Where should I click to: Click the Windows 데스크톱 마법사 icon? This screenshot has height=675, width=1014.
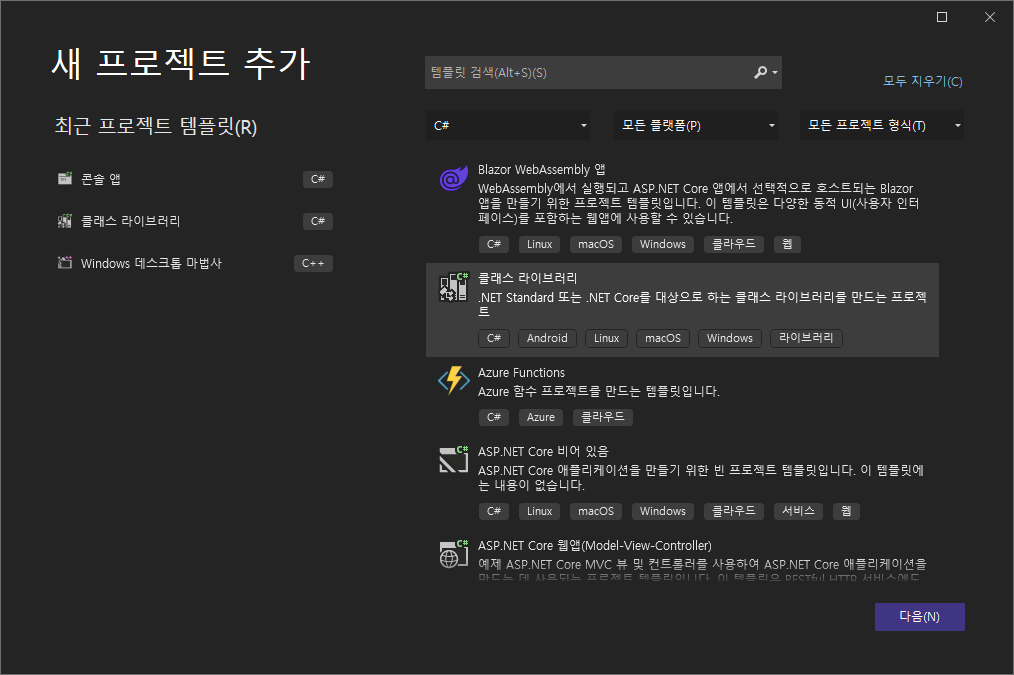pos(65,262)
